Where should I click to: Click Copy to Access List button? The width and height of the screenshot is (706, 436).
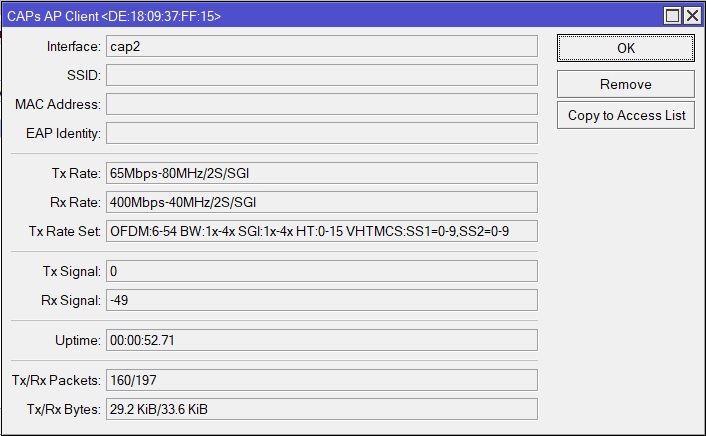[x=625, y=115]
